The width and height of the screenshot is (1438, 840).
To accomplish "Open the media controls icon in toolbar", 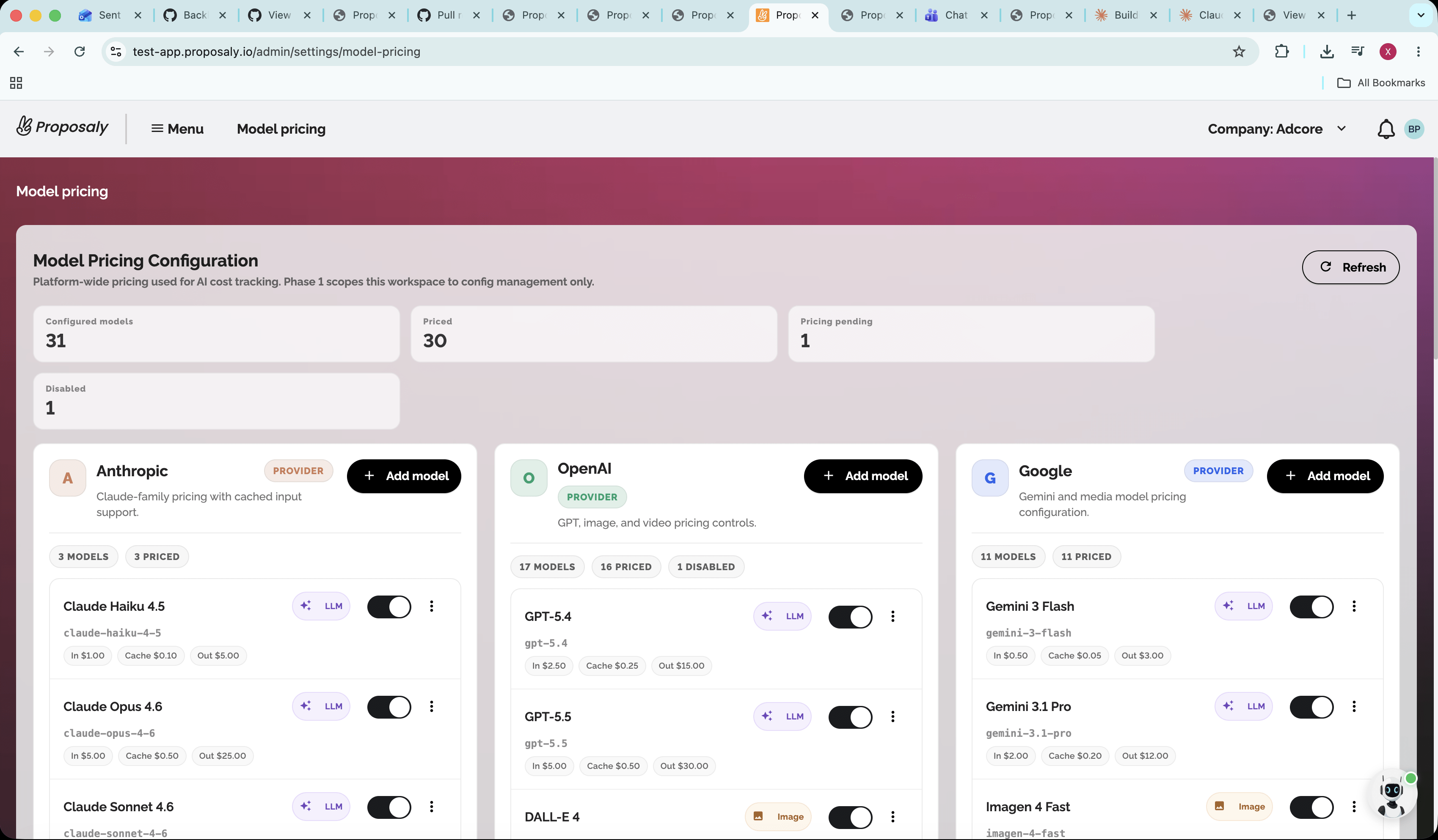I will click(x=1358, y=52).
